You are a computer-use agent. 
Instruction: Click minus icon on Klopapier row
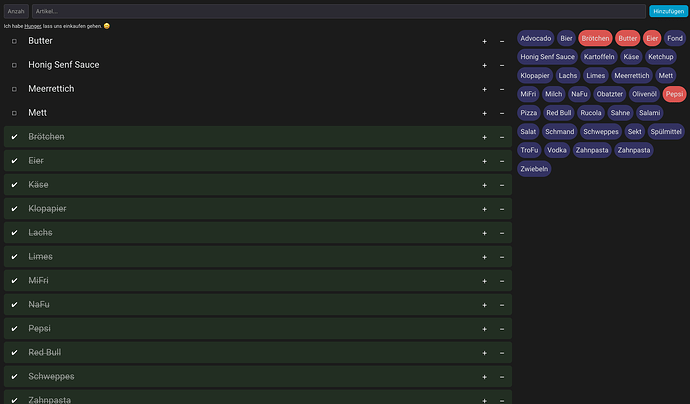[502, 209]
